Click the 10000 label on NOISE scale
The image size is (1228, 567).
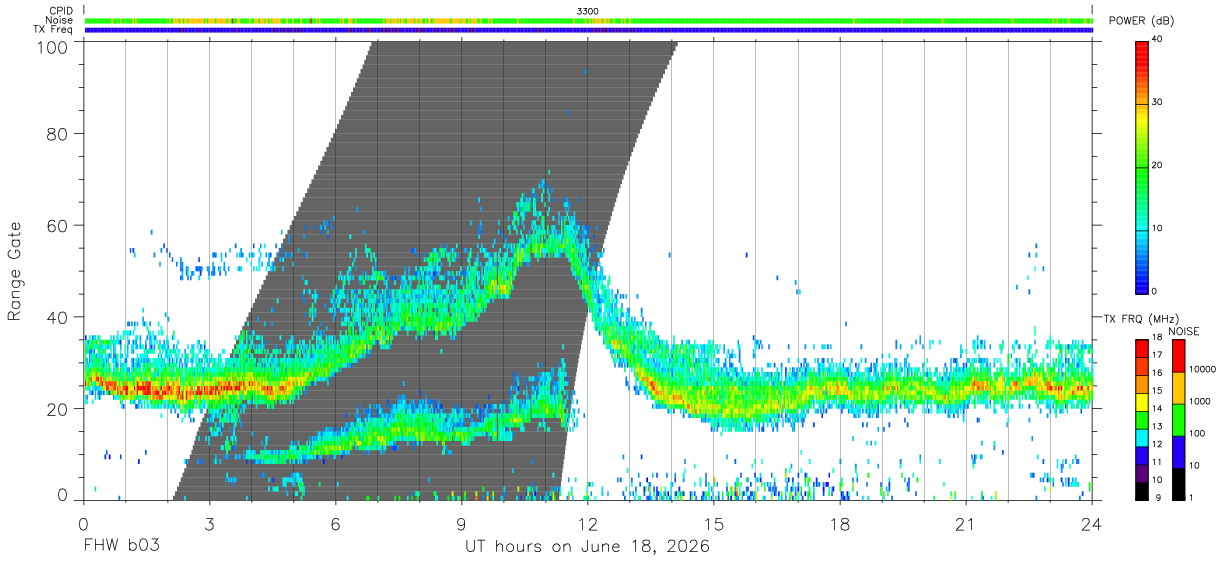[1204, 370]
